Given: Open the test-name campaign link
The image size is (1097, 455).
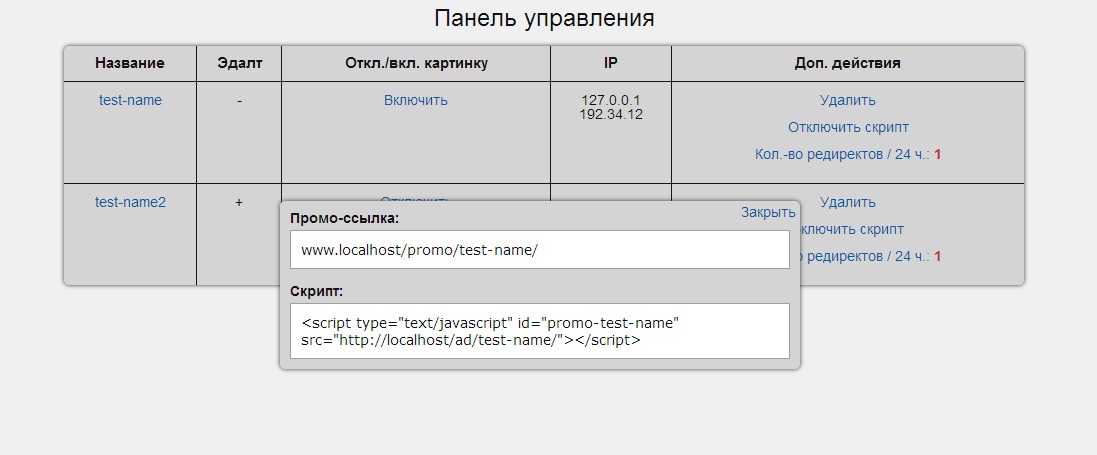Looking at the screenshot, I should pos(130,100).
